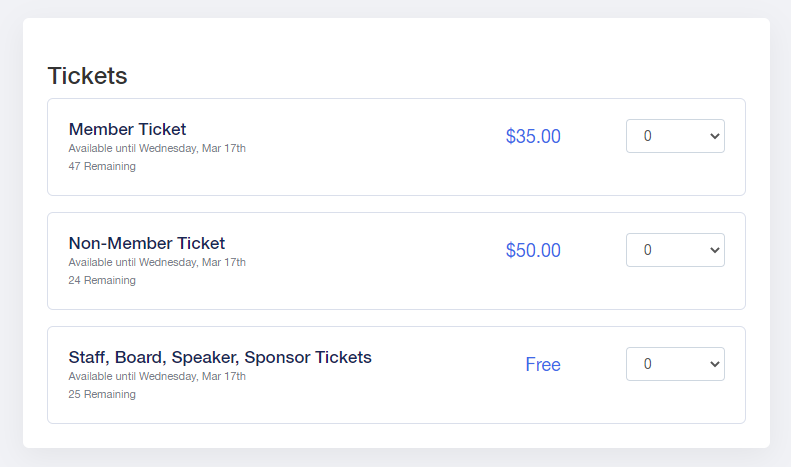Click the Staff, Board, Speaker, Sponsor Tickets title
Viewport: 791px width, 467px height.
pos(220,357)
